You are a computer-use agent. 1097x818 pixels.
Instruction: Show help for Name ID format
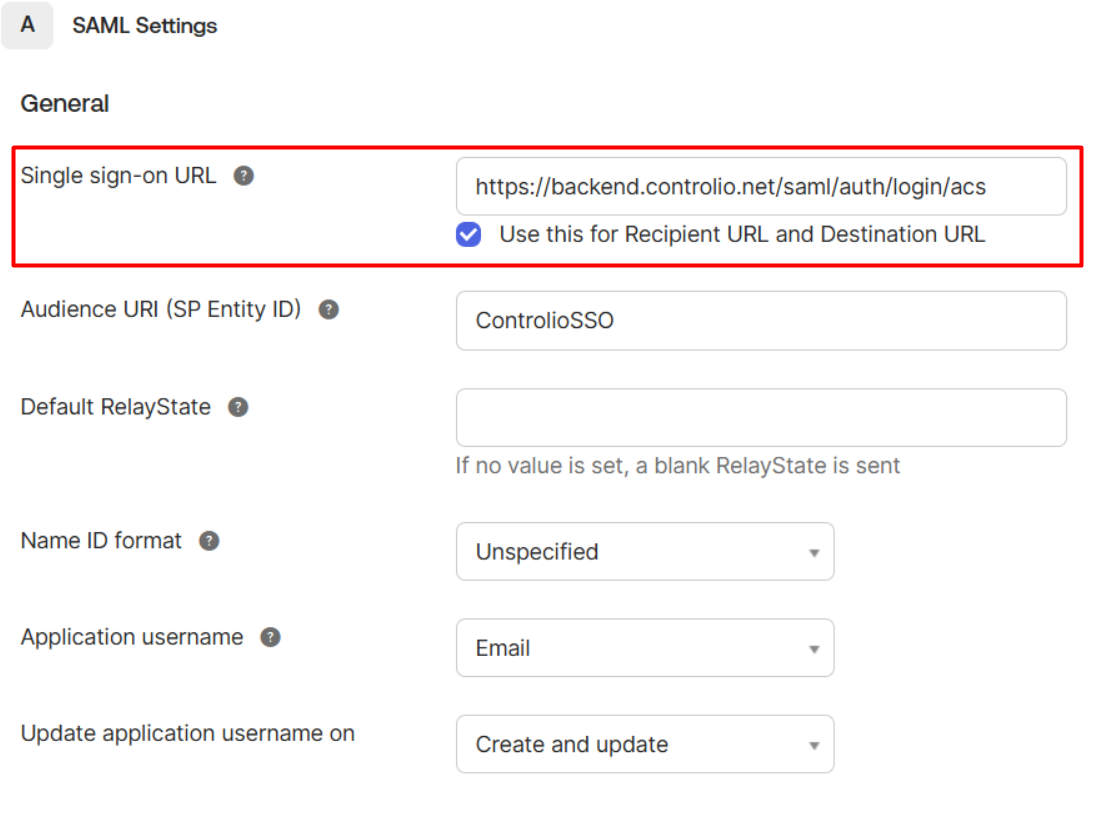(209, 541)
